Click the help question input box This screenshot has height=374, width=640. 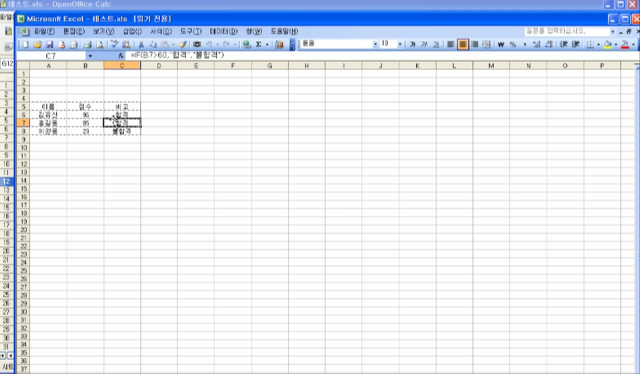pos(567,31)
